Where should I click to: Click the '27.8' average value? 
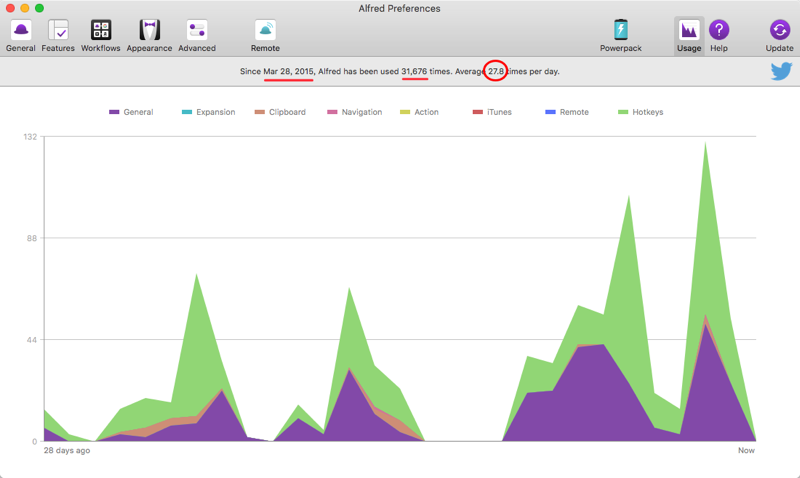pos(496,71)
